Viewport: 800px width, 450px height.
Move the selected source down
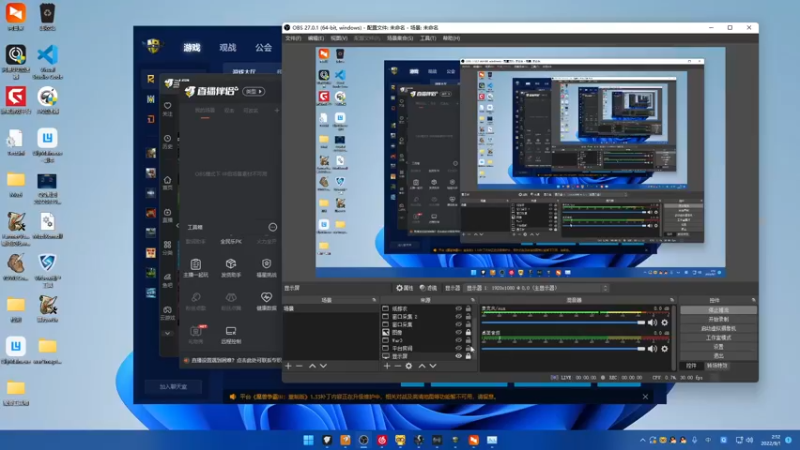tap(433, 366)
